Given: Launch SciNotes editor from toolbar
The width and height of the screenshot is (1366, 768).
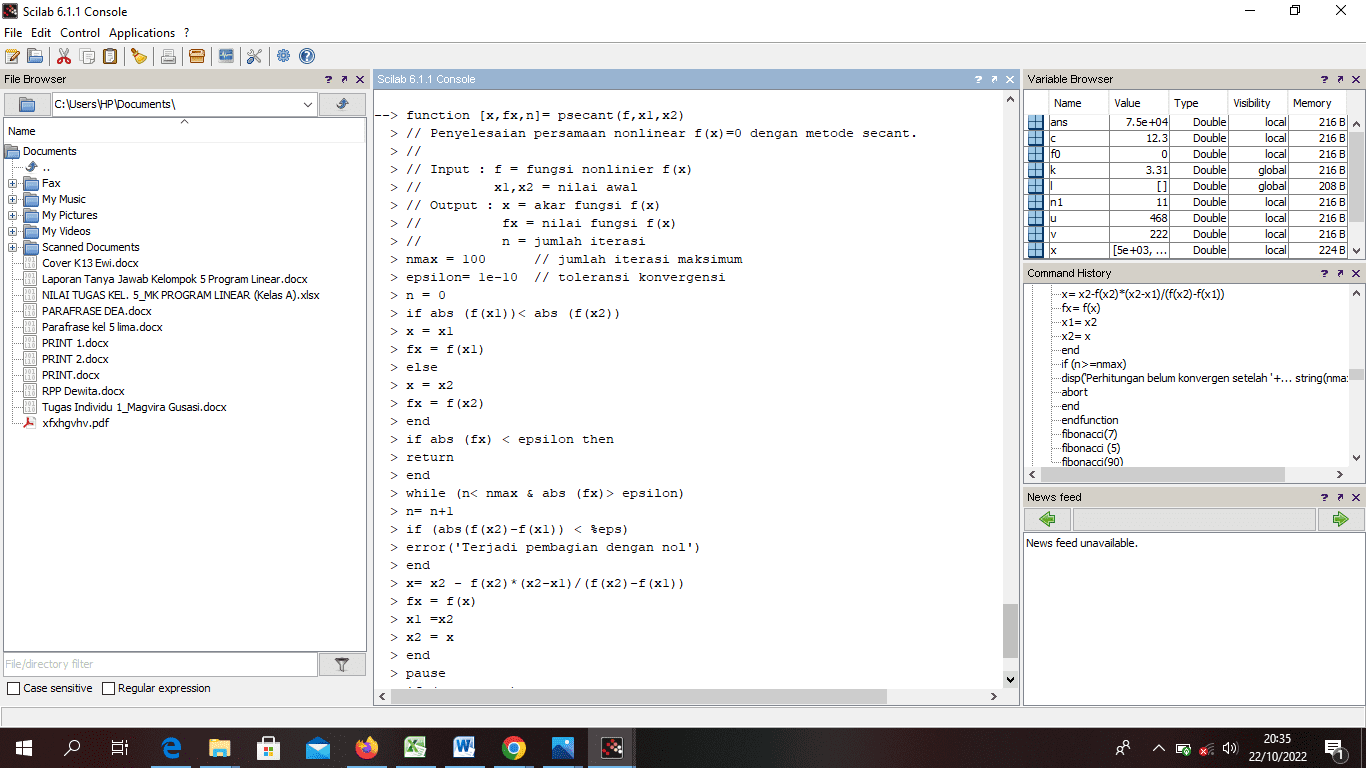Looking at the screenshot, I should pyautogui.click(x=12, y=56).
